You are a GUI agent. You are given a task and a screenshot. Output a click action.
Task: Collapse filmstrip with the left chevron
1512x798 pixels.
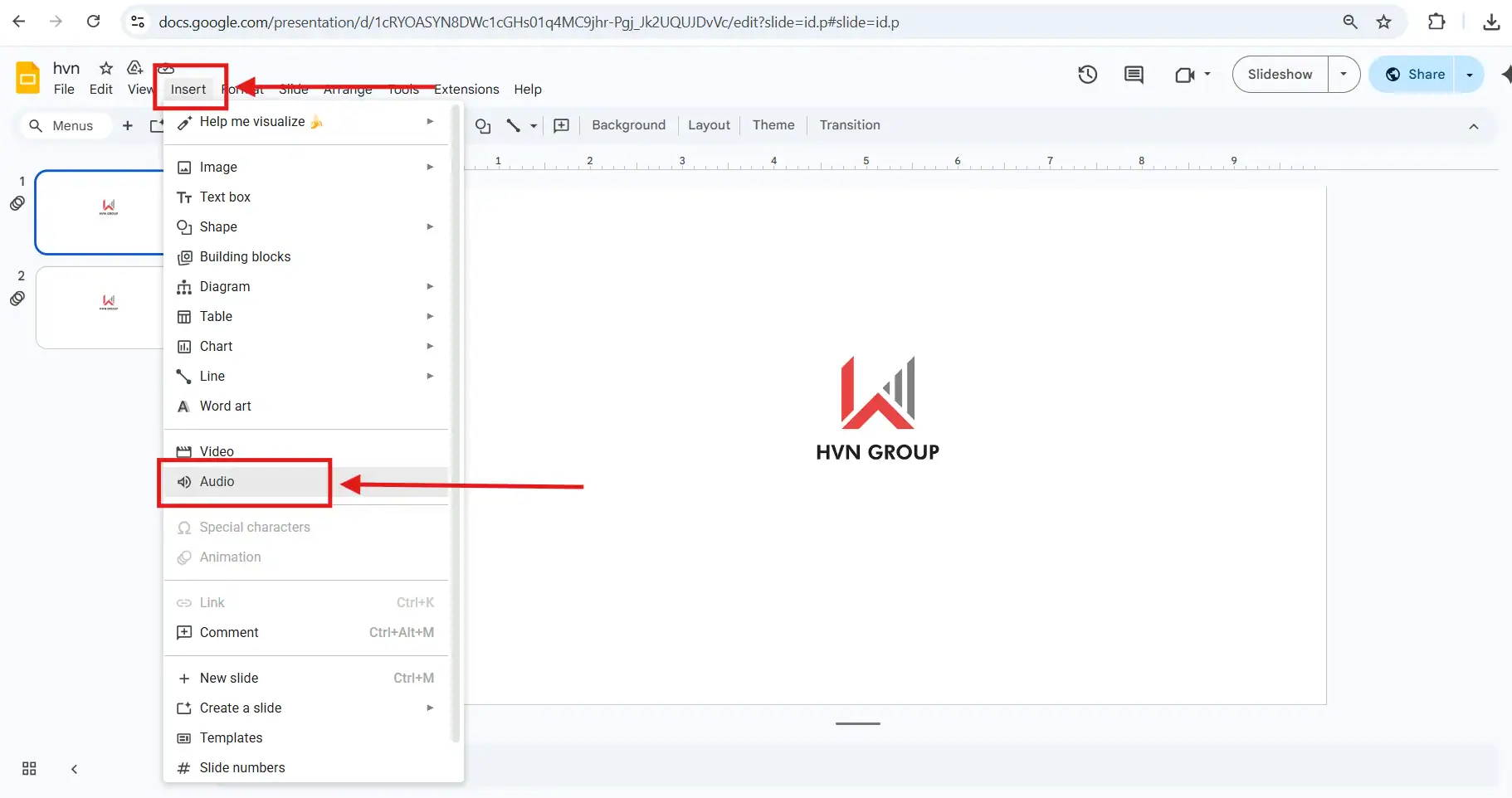tap(74, 769)
